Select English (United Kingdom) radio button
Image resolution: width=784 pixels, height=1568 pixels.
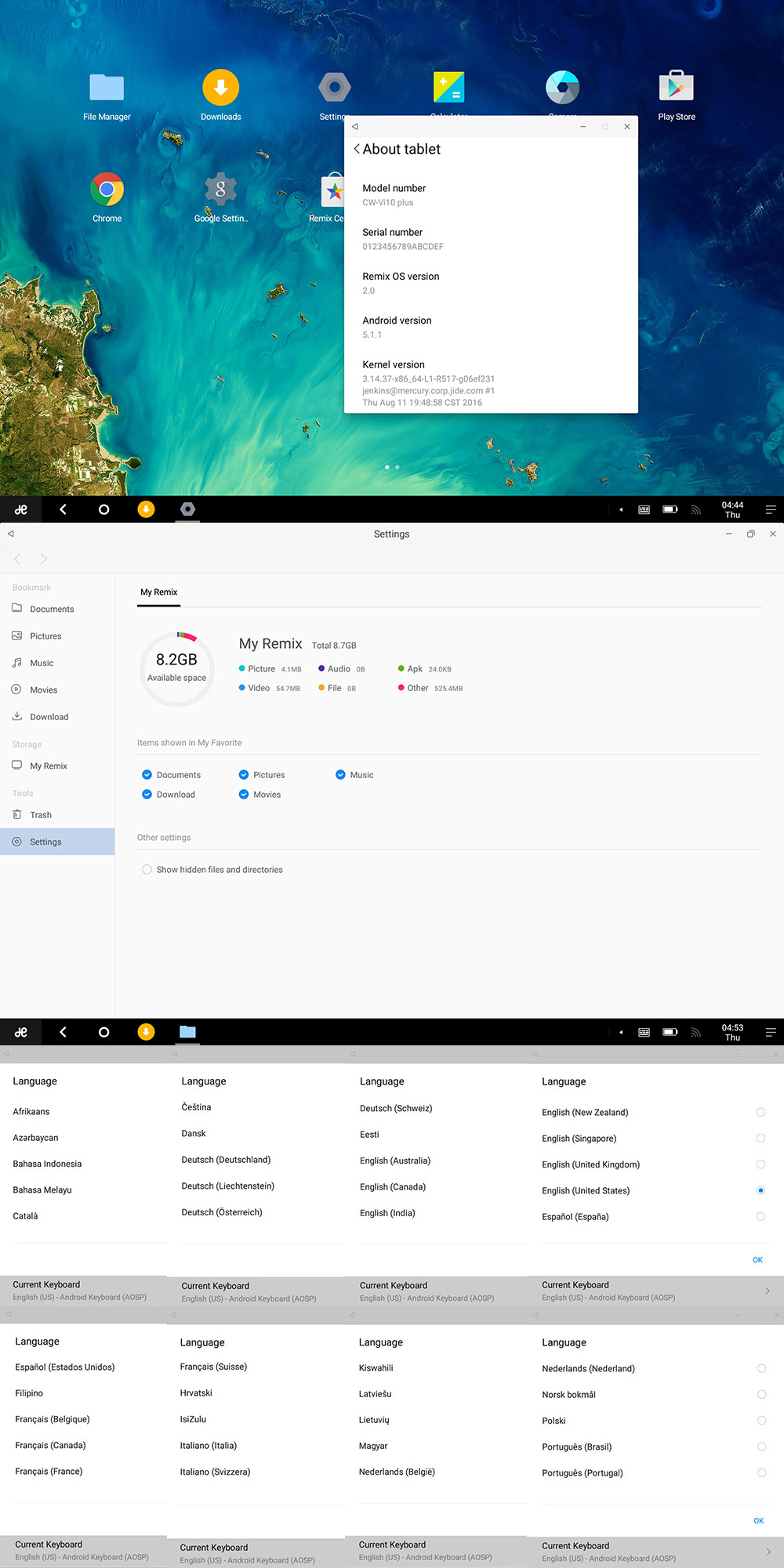[760, 1164]
